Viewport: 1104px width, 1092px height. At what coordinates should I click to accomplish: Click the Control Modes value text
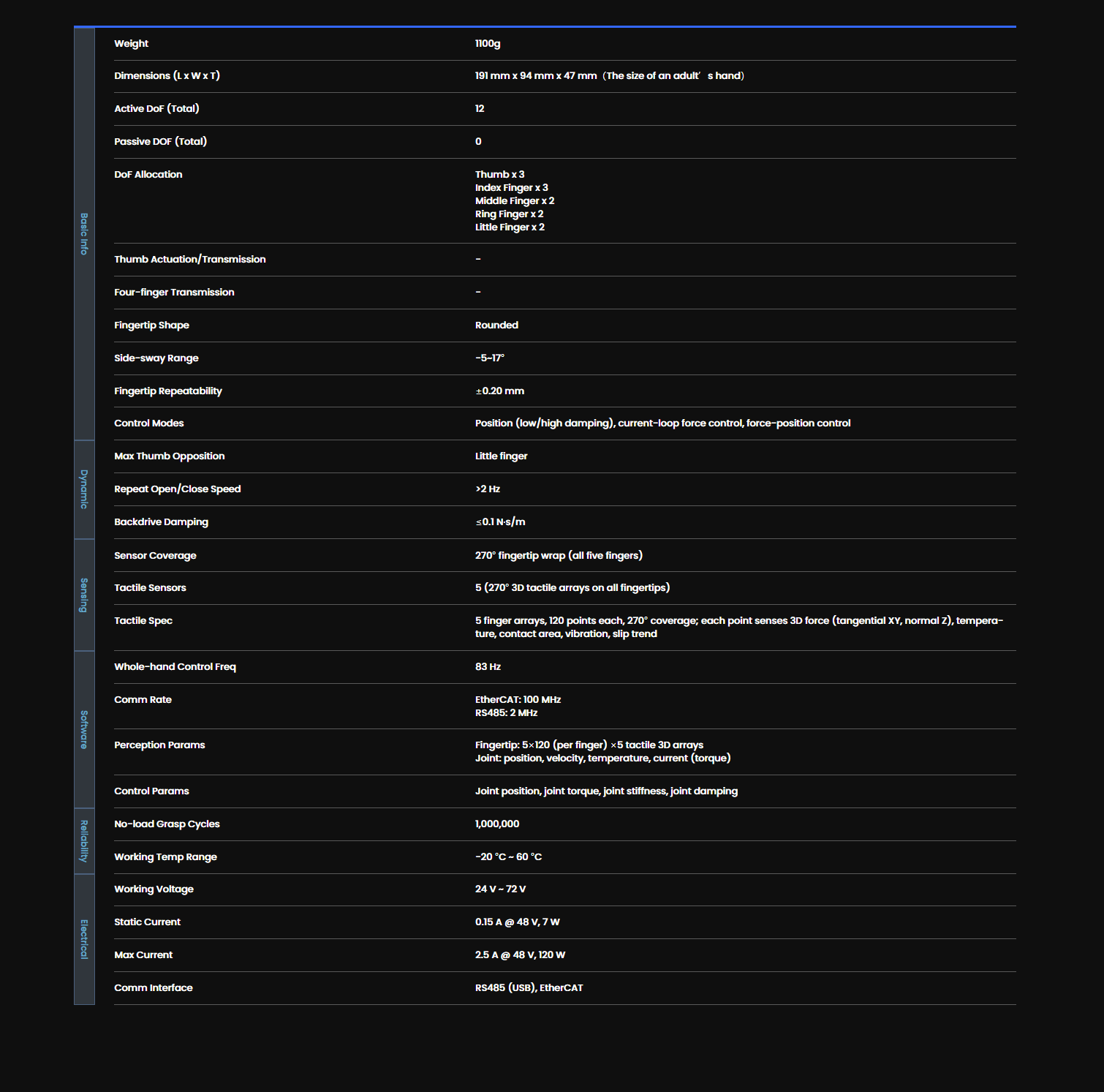click(663, 423)
